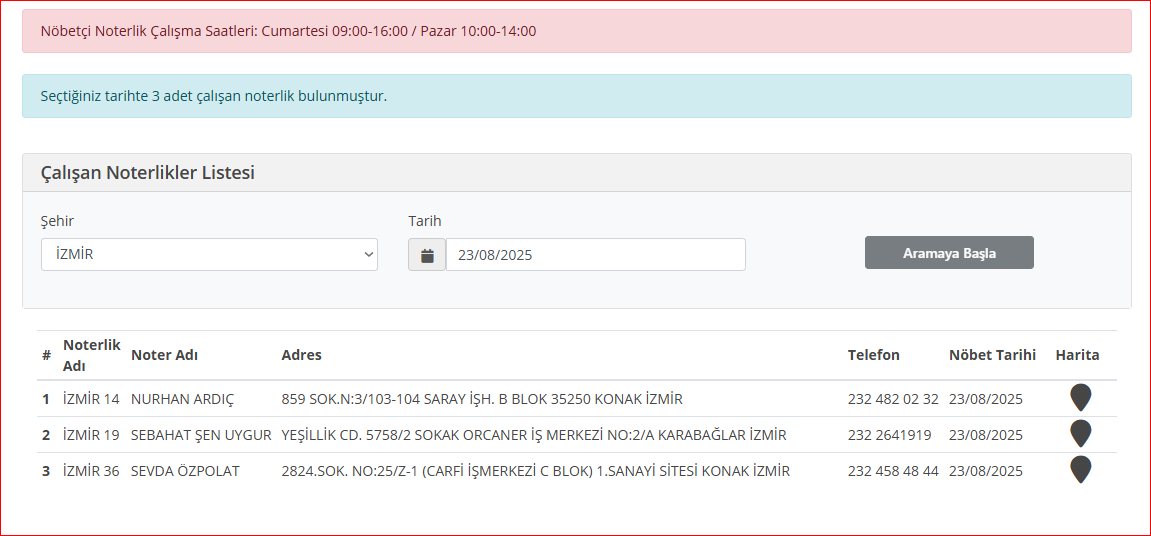Click the İZMİR 36 notary office cell

tap(91, 471)
